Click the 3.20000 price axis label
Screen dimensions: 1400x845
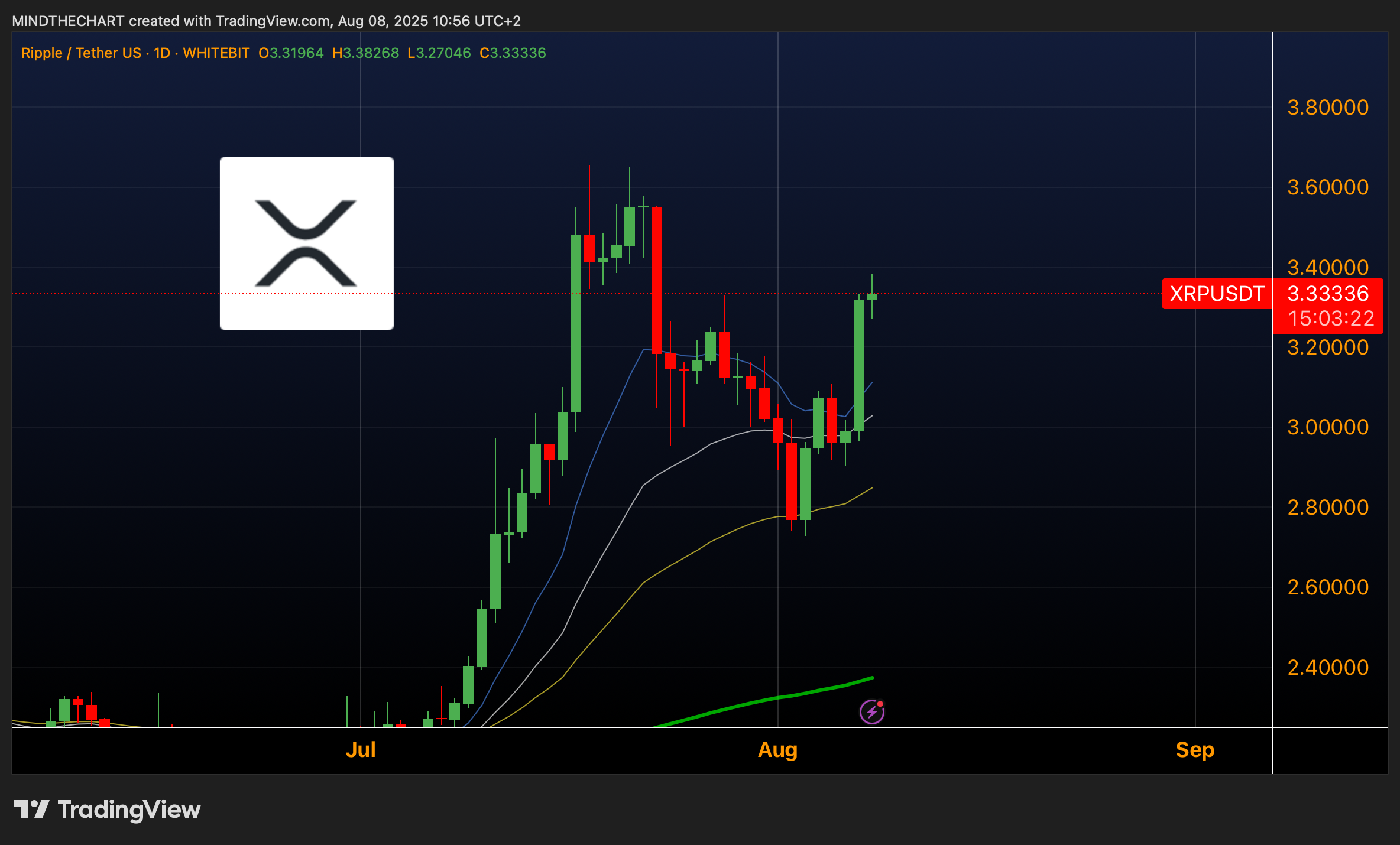tap(1328, 347)
